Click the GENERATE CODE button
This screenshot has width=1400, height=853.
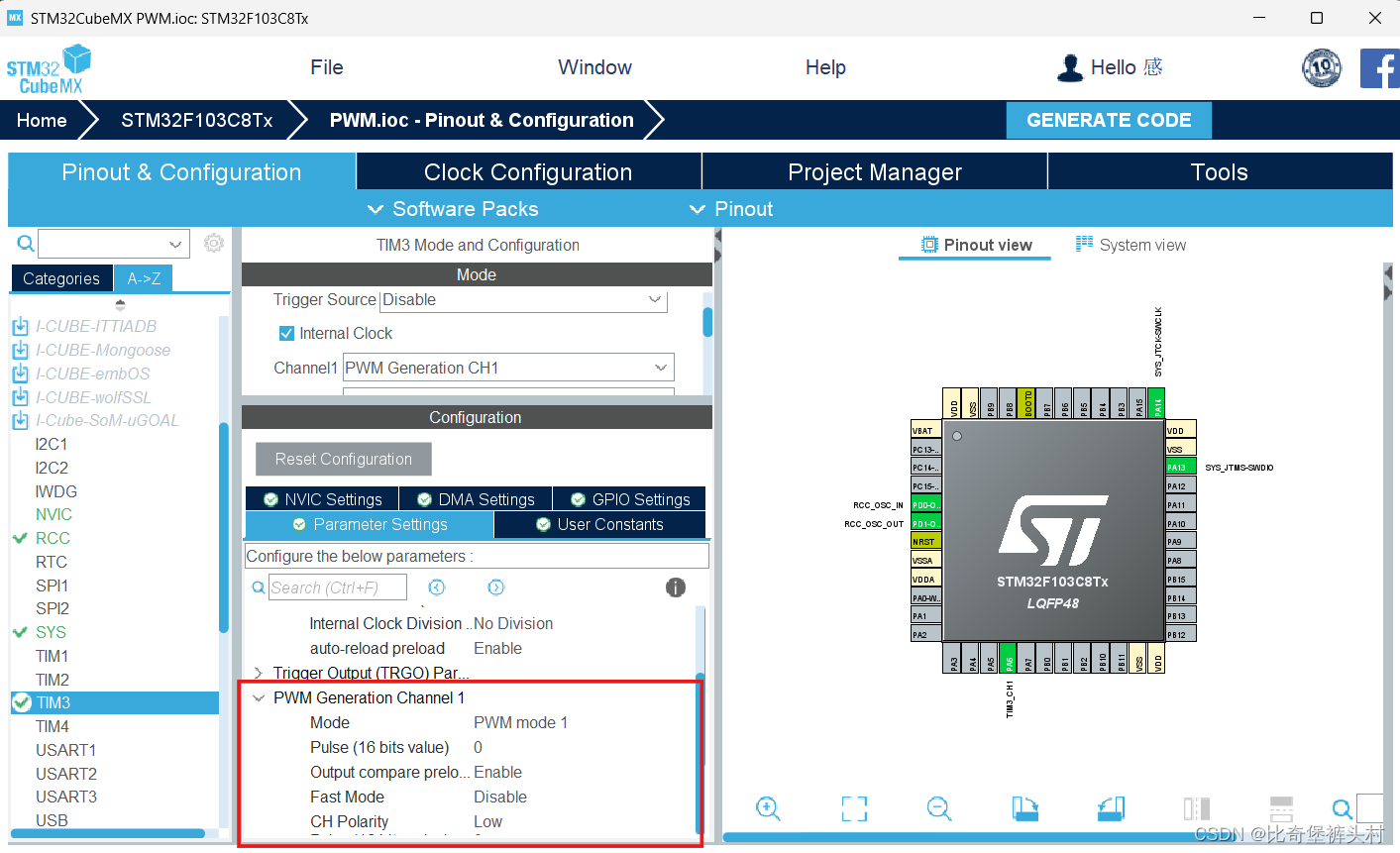[1109, 120]
